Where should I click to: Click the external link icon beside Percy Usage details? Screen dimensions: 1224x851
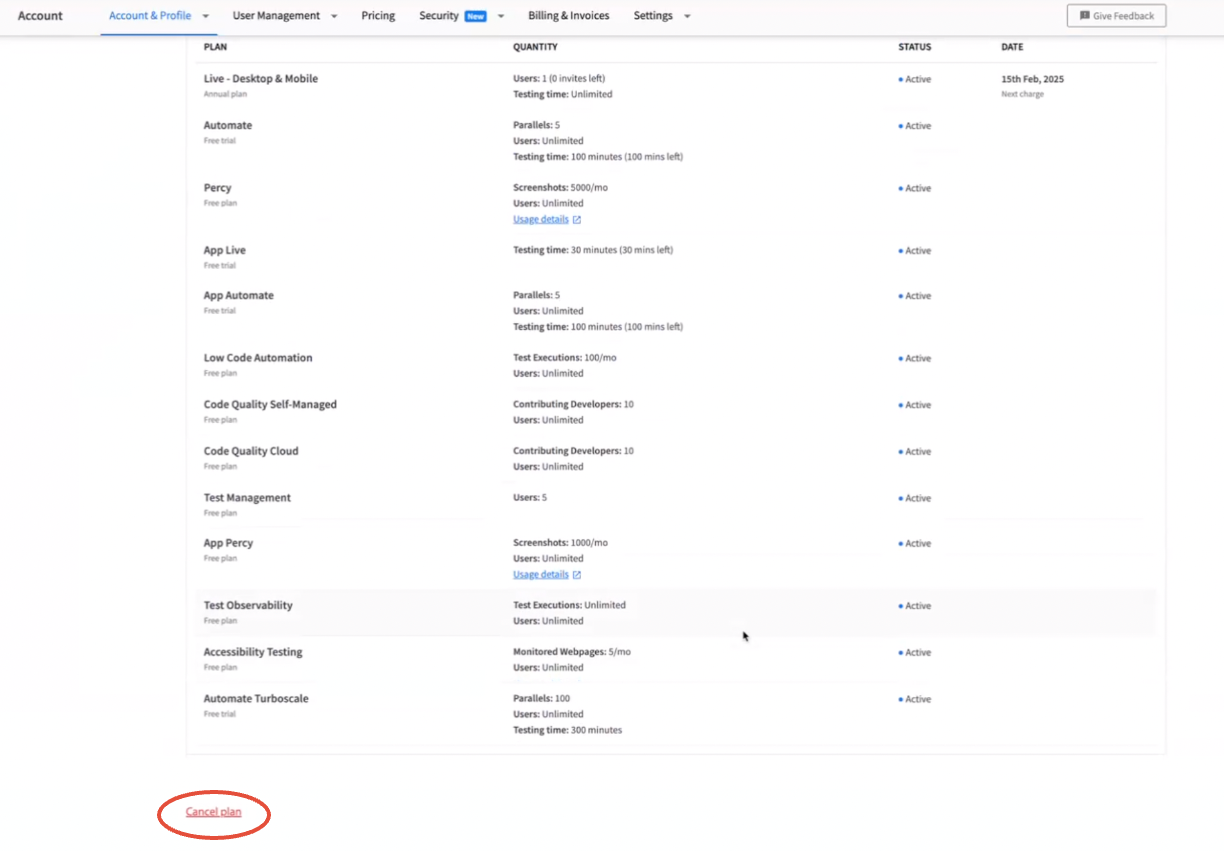(577, 220)
